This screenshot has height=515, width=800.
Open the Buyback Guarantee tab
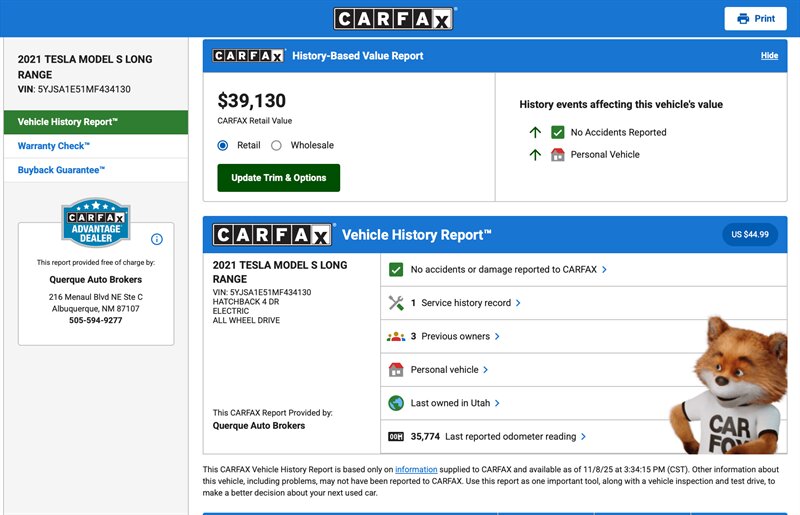pyautogui.click(x=61, y=170)
